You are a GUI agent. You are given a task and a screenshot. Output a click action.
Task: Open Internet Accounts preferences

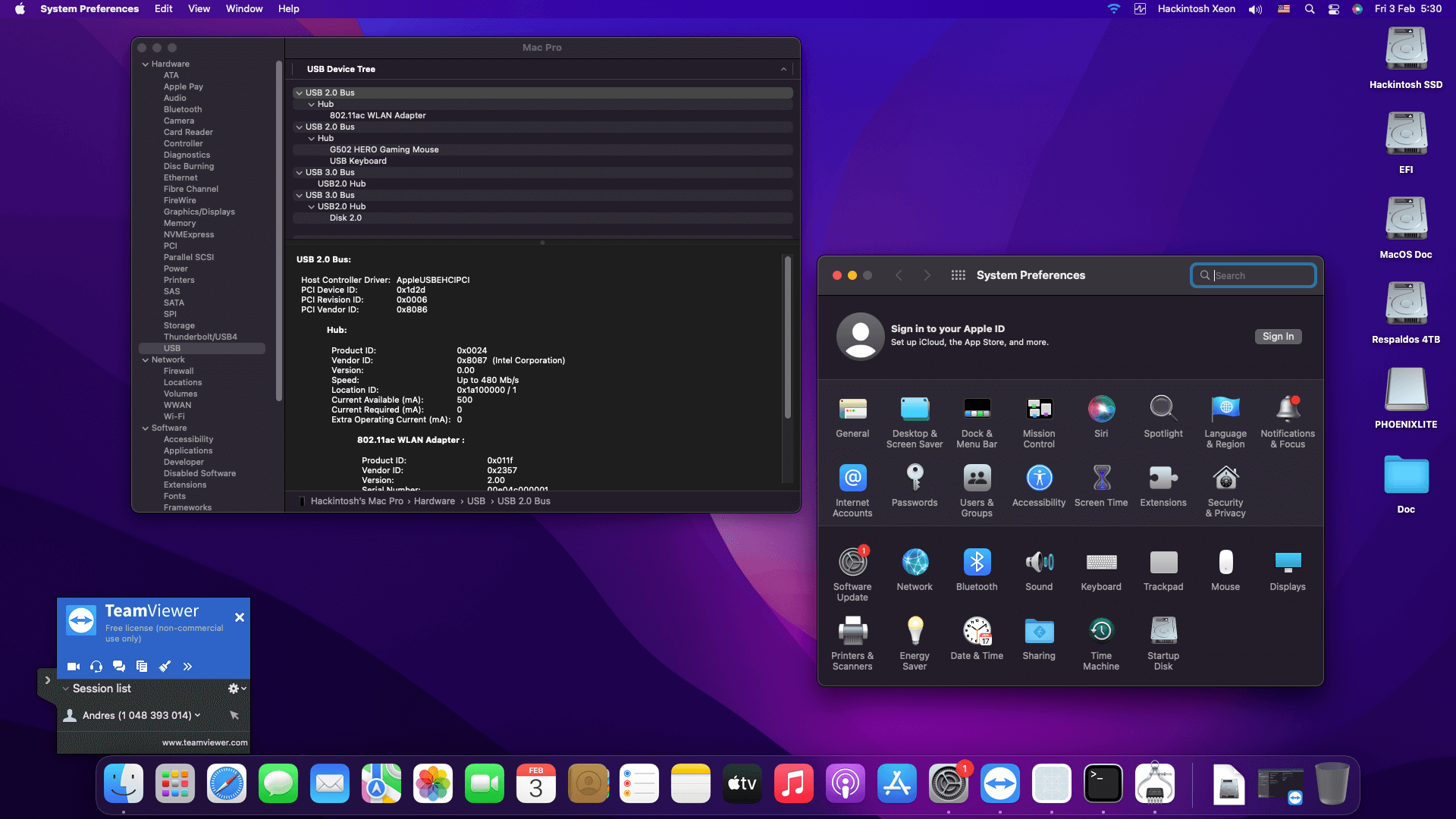coord(852,491)
